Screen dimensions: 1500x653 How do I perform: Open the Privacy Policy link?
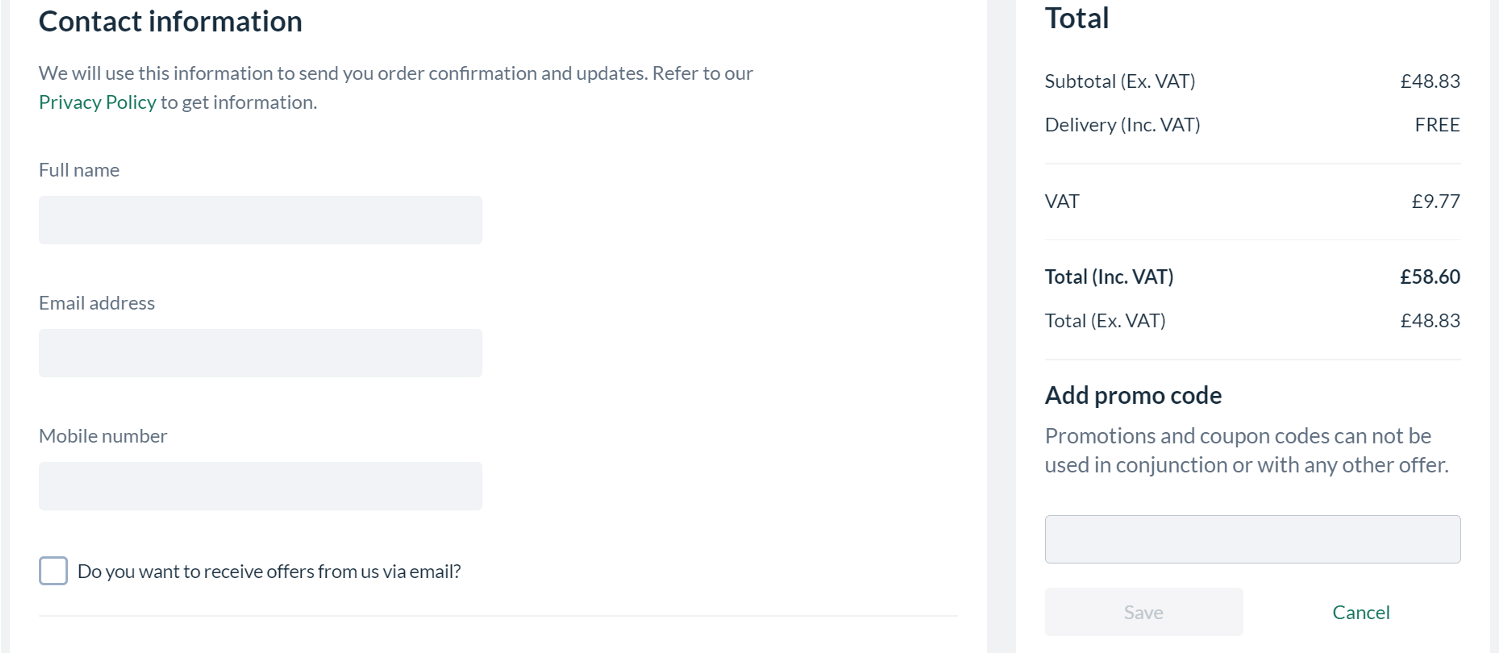point(97,102)
